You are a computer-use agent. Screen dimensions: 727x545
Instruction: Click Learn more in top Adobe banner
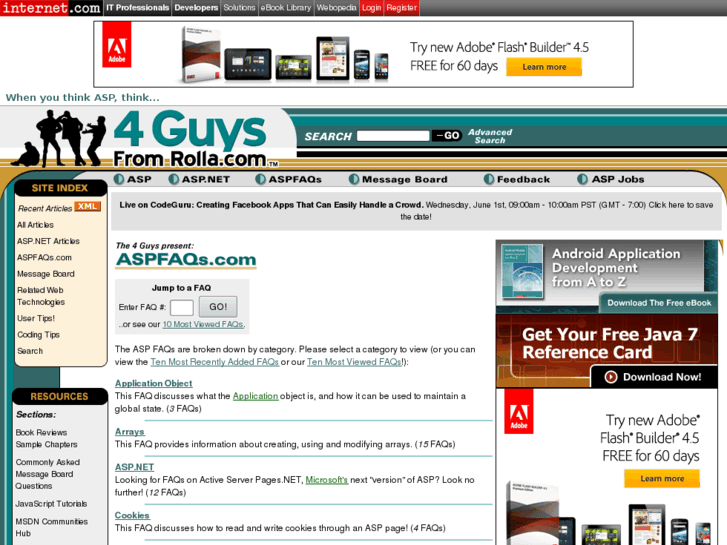[544, 67]
